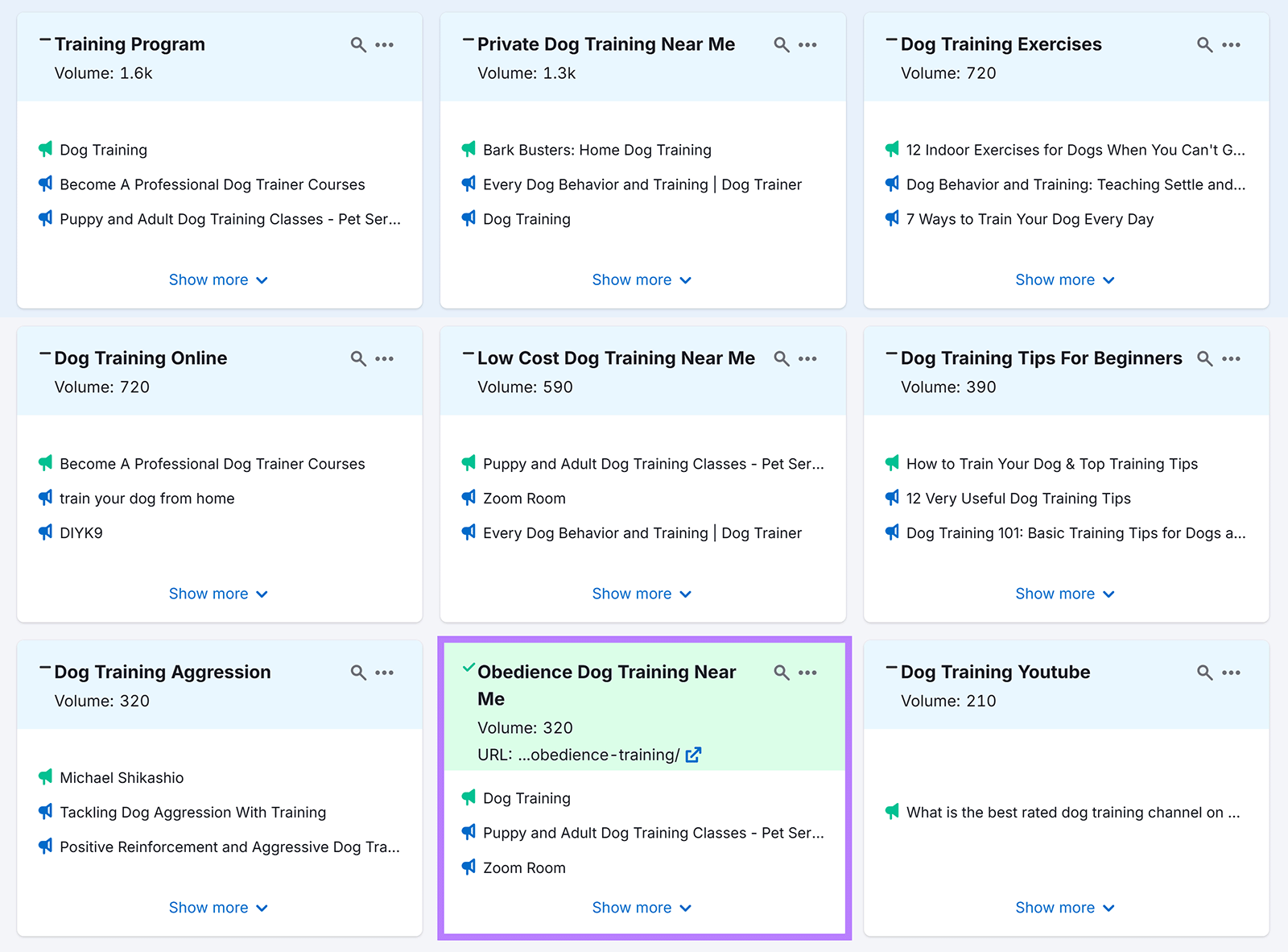Click the external link icon next to obedience-training URL
The width and height of the screenshot is (1288, 952).
(x=694, y=755)
